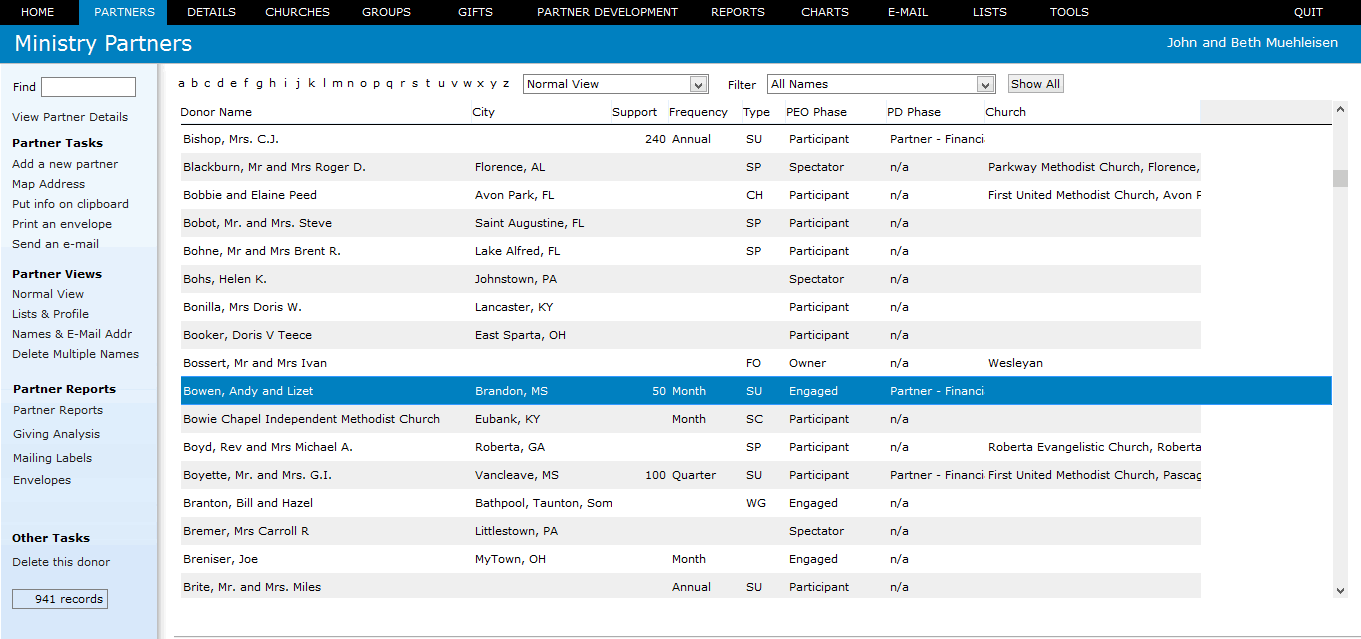Filter names by the letter m
Viewport: 1361px width, 639px height.
click(338, 83)
